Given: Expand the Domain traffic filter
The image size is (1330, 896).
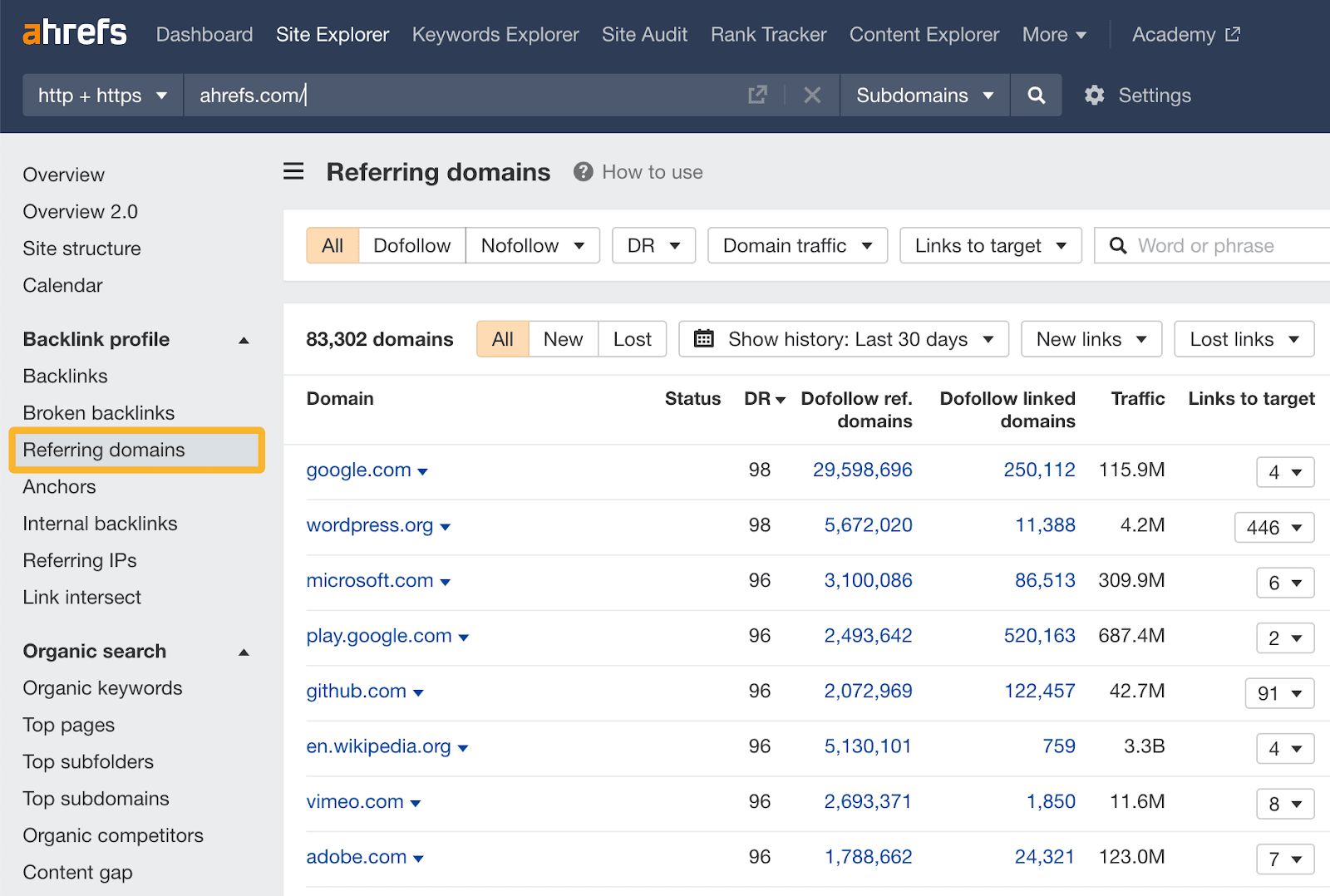Looking at the screenshot, I should click(796, 245).
